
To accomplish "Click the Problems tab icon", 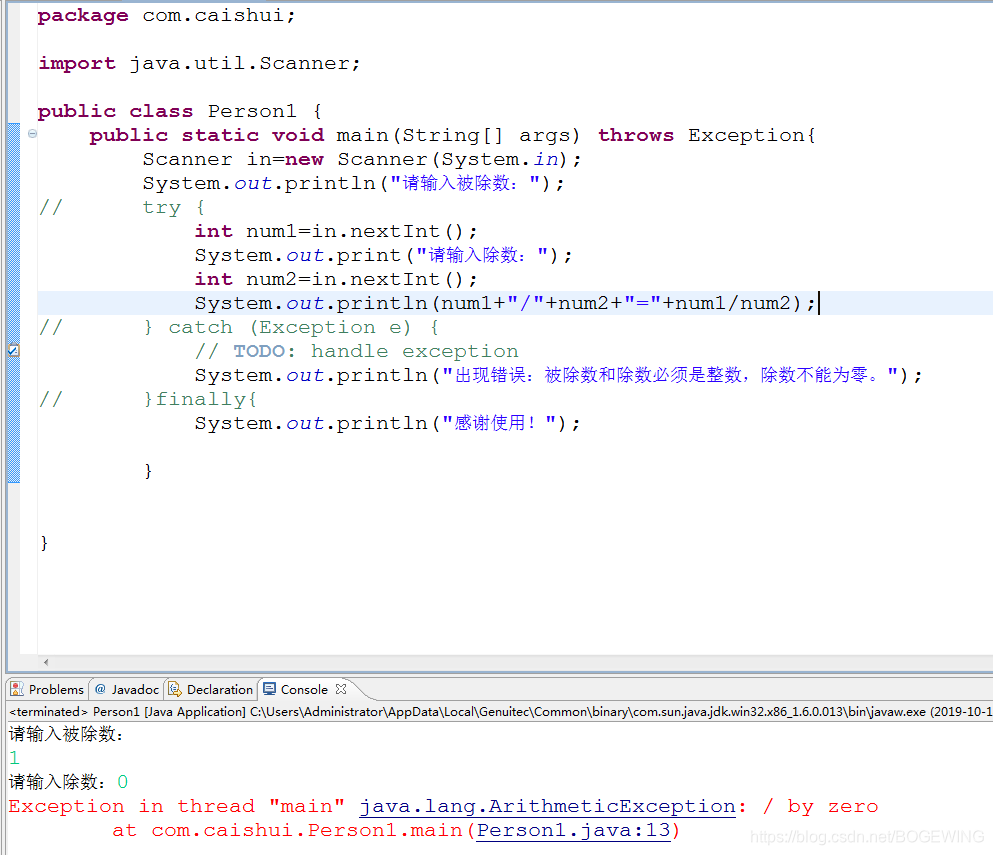I will click(17, 689).
